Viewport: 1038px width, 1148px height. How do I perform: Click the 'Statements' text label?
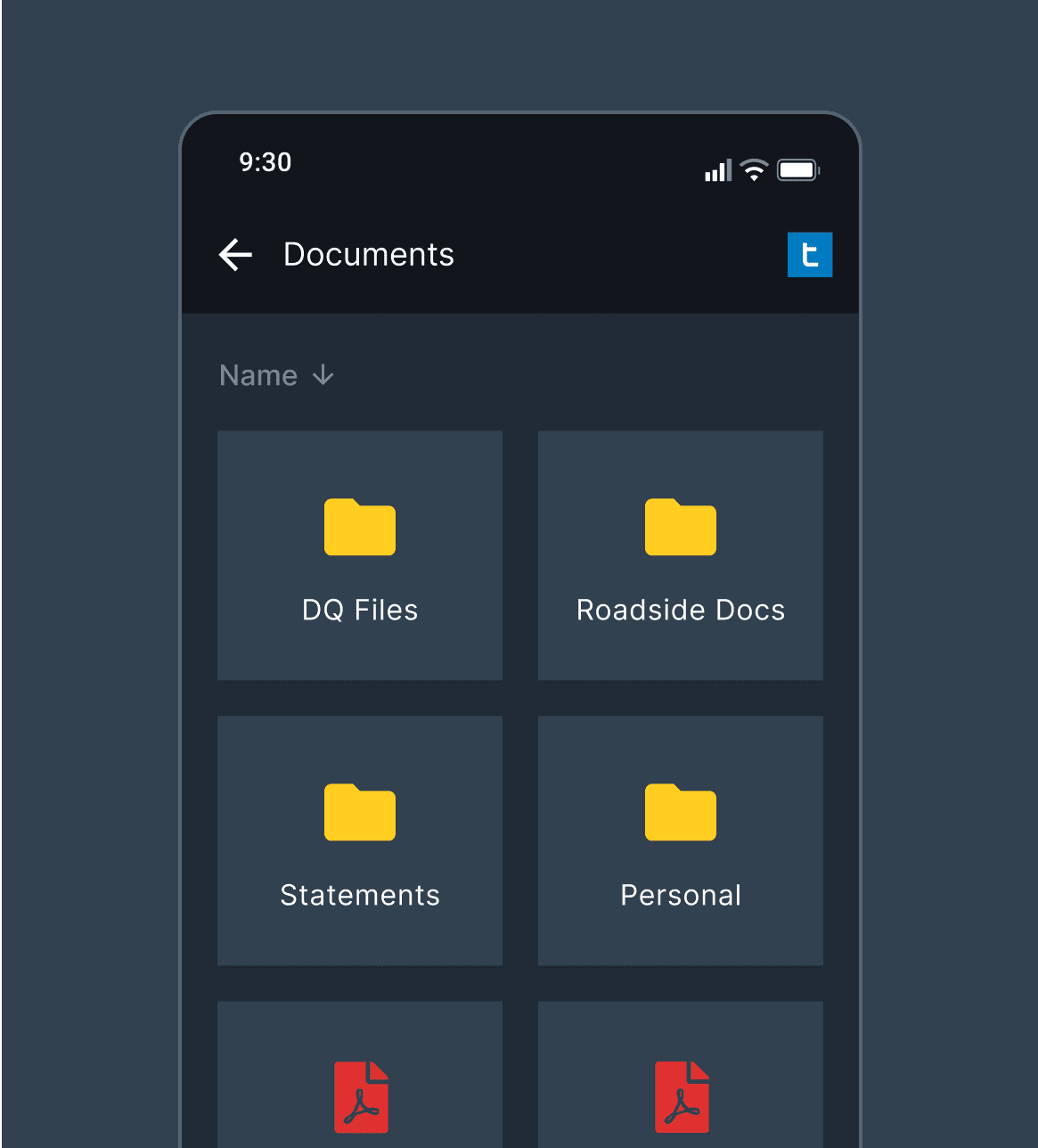click(360, 896)
